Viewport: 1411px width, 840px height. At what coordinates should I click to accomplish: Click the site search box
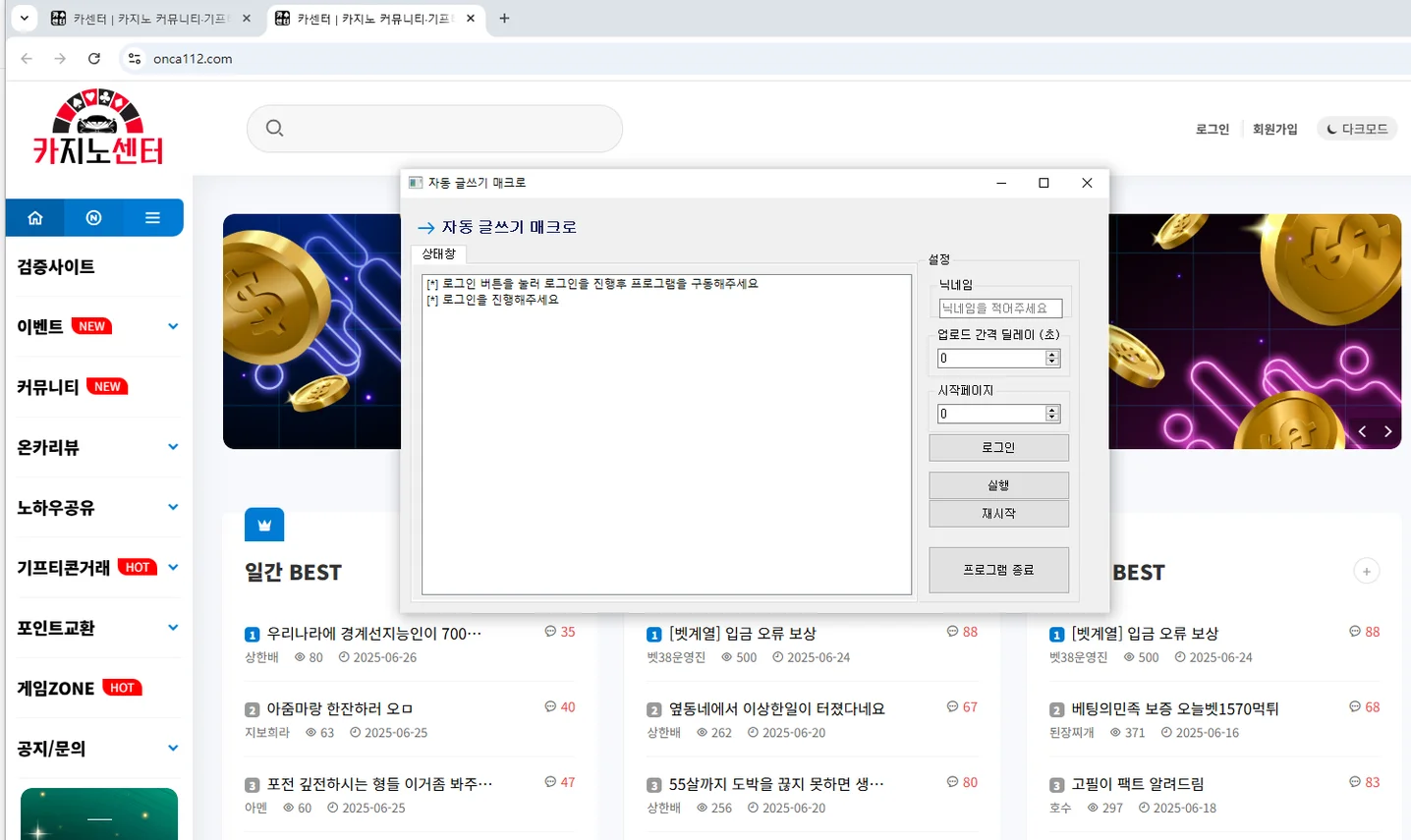pyautogui.click(x=434, y=129)
